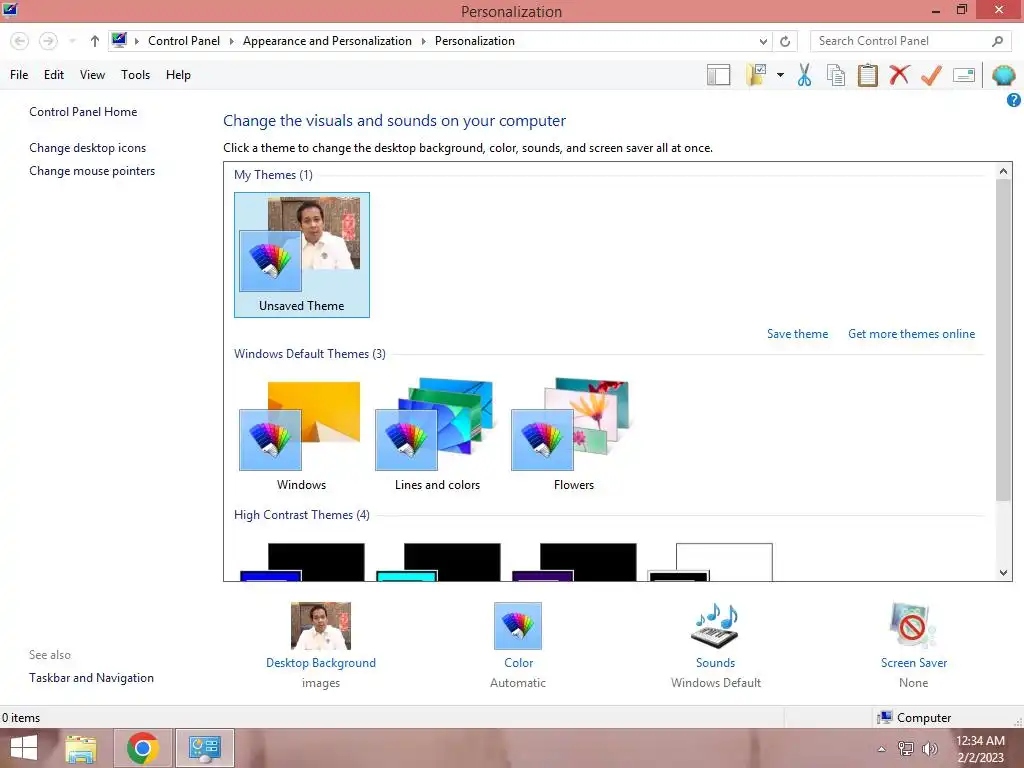Expand the root breadcrumb arrow before Control Panel
The height and width of the screenshot is (768, 1024).
tap(136, 41)
